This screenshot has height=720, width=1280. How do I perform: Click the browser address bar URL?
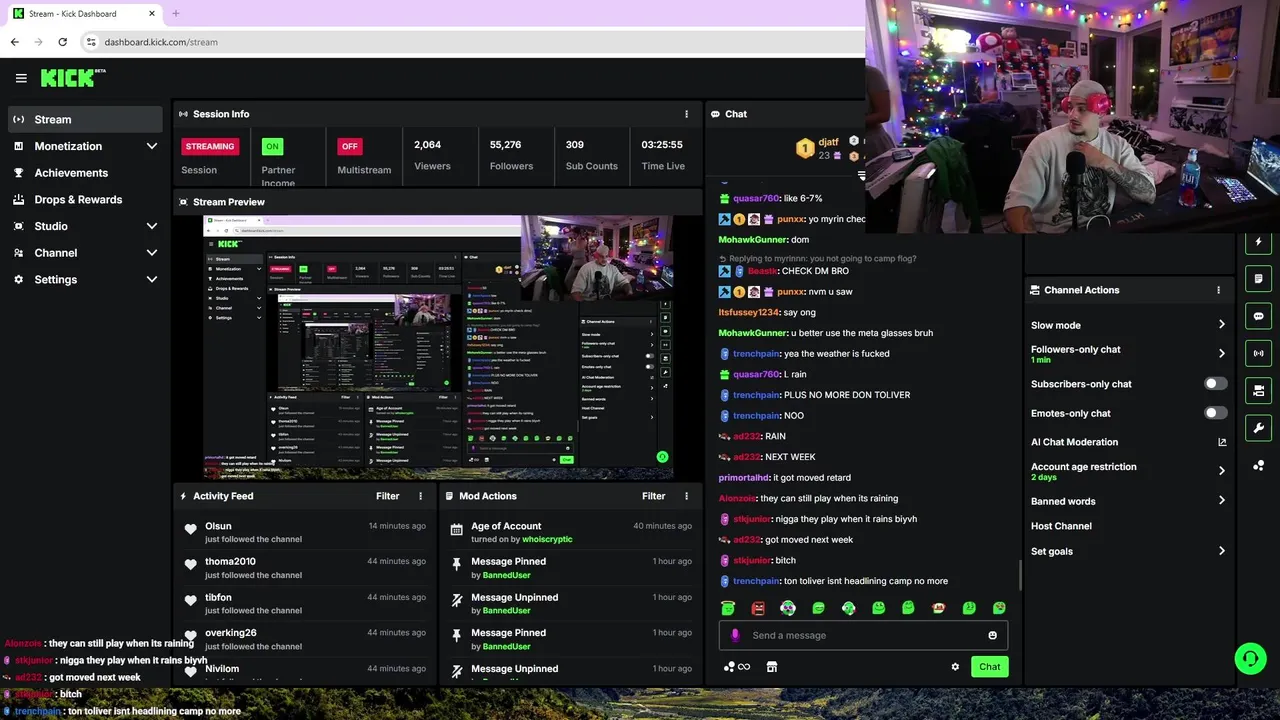[161, 42]
